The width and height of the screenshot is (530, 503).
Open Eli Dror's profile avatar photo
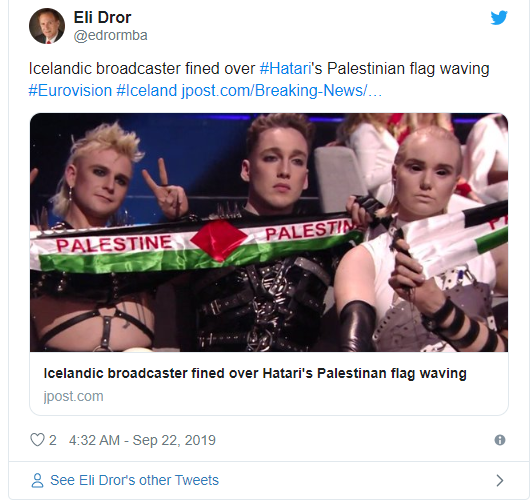[x=47, y=26]
